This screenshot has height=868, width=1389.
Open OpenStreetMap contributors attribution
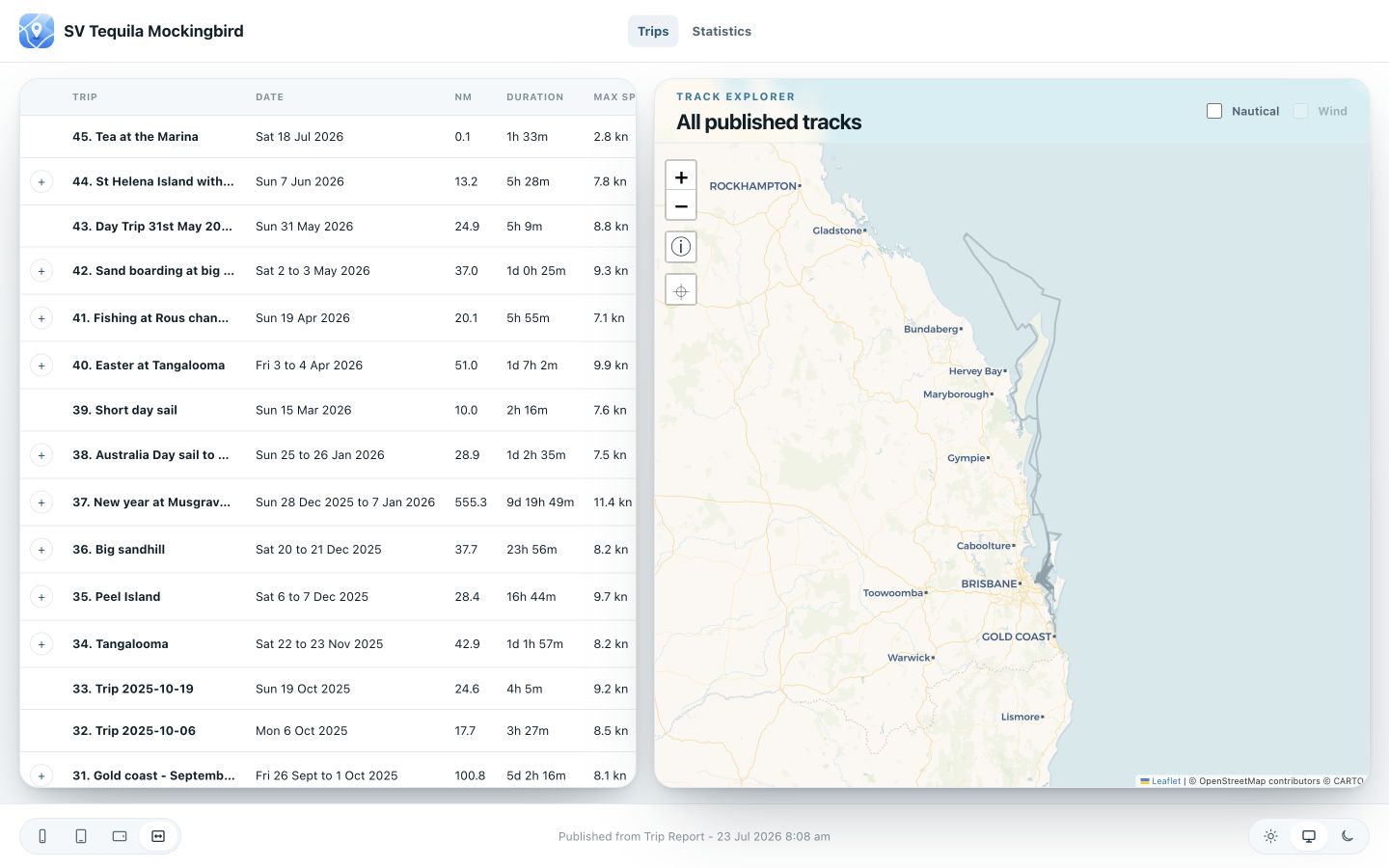[1259, 781]
